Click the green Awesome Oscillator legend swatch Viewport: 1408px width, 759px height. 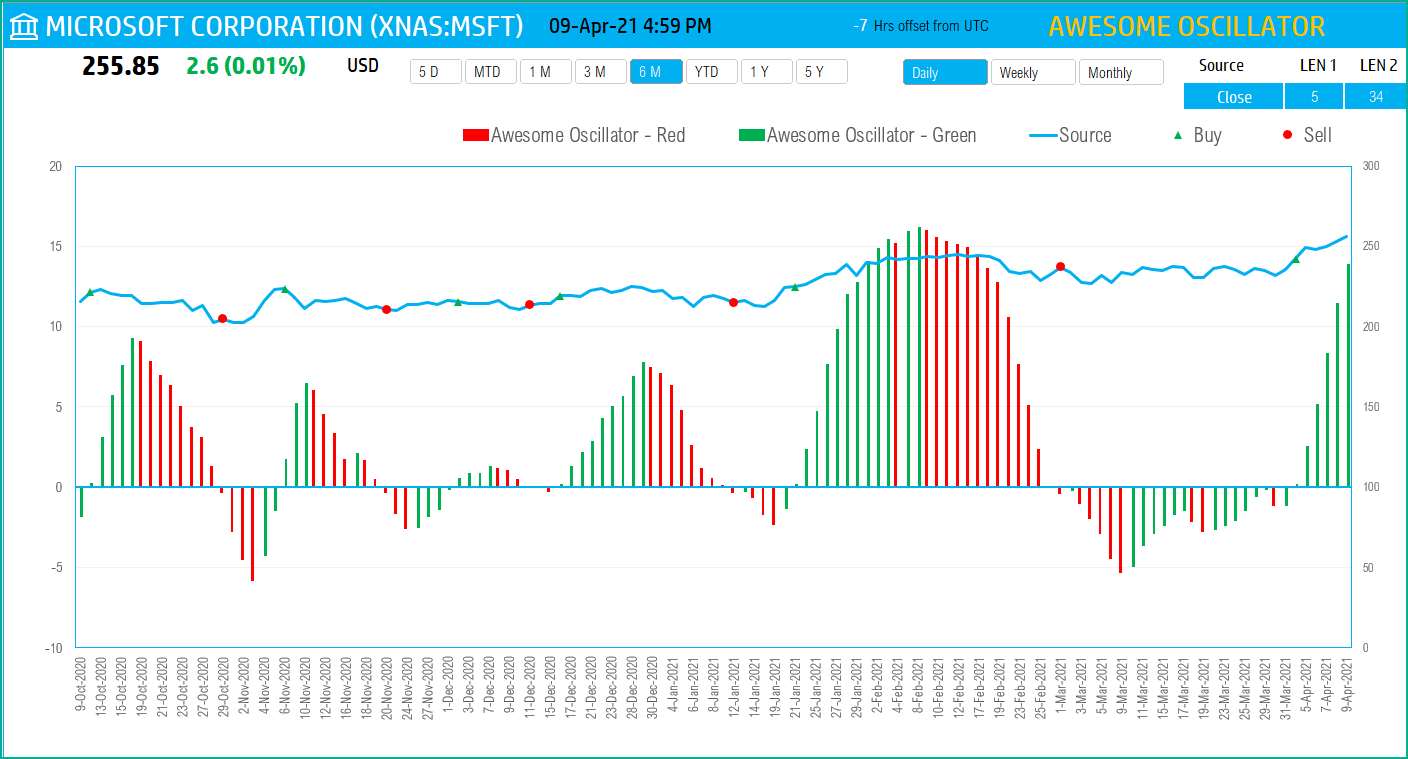[751, 135]
